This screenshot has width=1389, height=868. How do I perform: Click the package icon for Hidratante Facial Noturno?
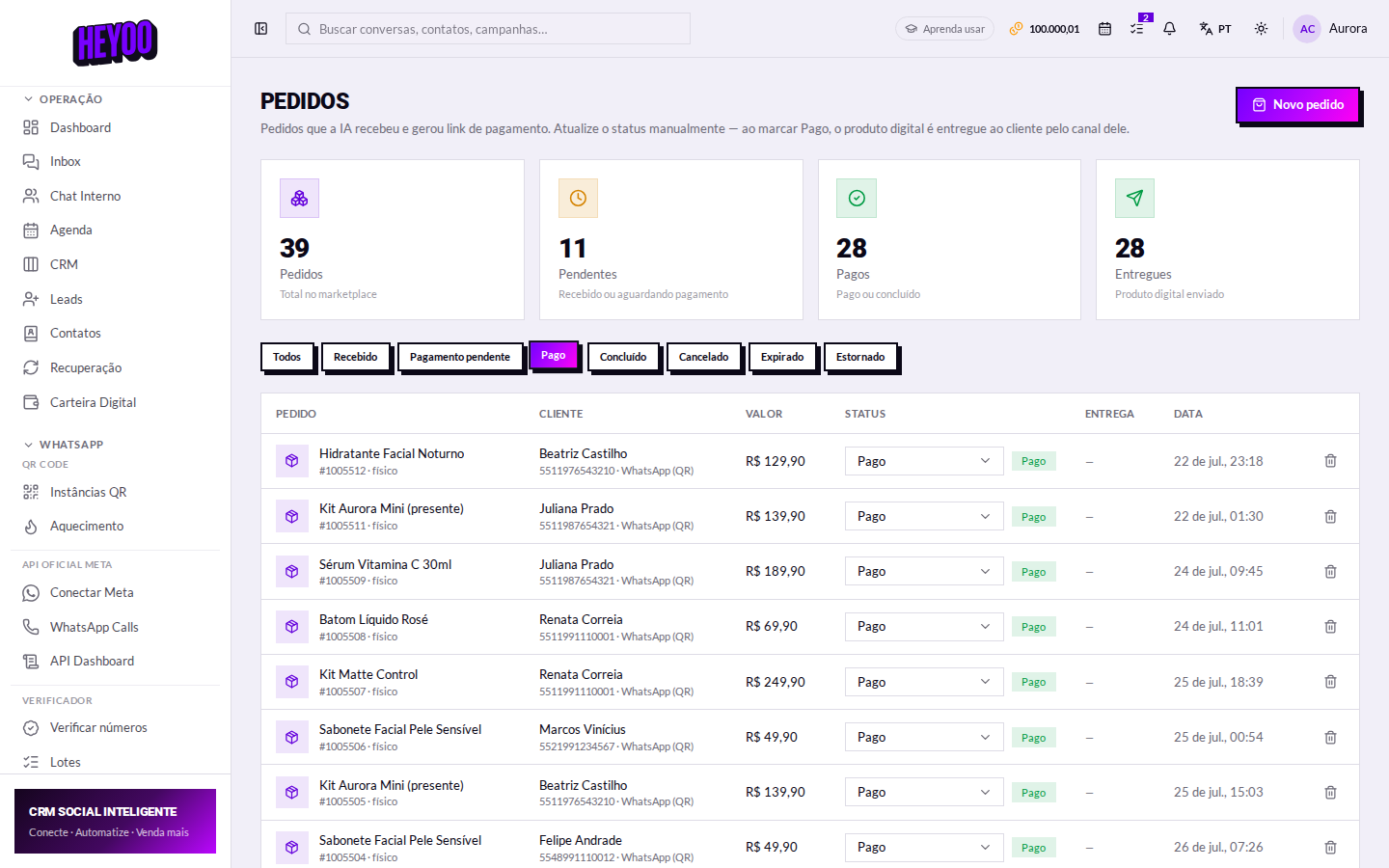(x=291, y=461)
